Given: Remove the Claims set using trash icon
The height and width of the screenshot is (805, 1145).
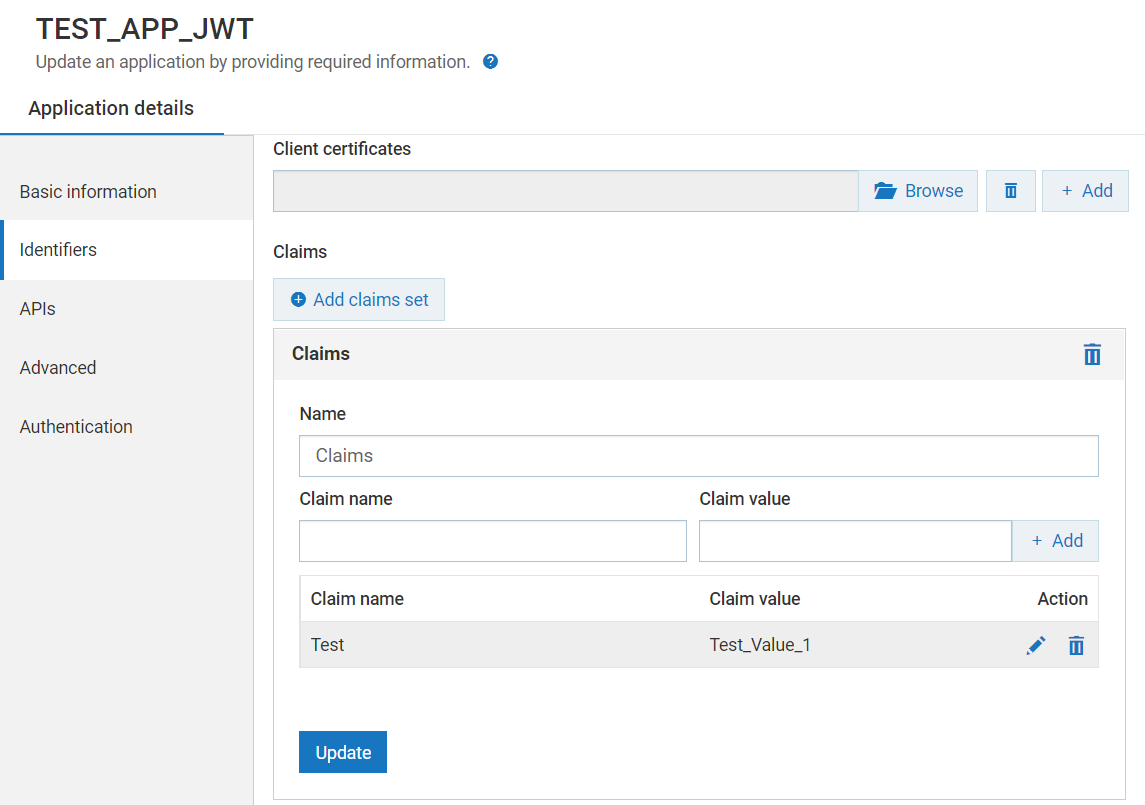Looking at the screenshot, I should [x=1092, y=355].
